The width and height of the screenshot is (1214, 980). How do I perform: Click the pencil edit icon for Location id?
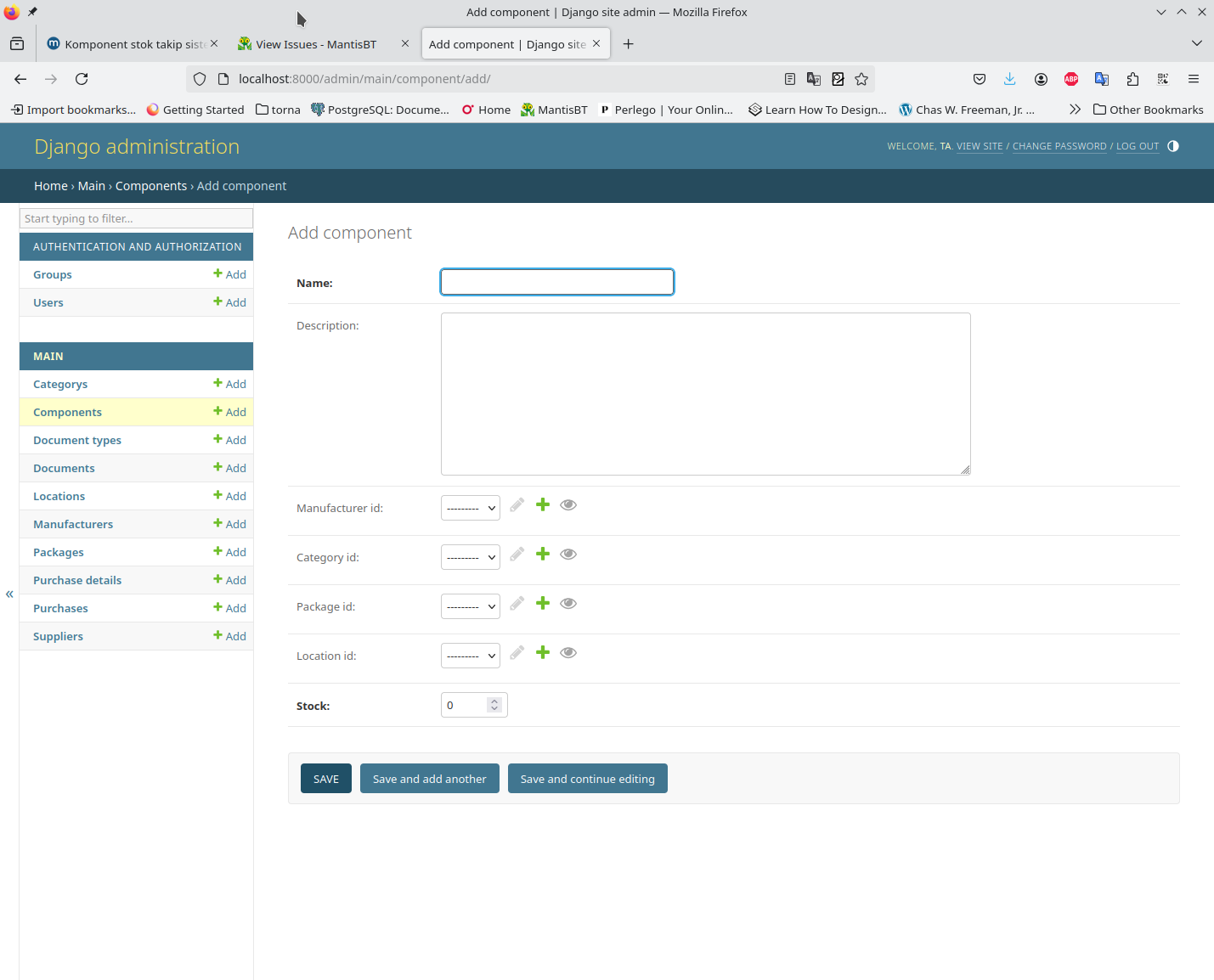click(x=517, y=653)
